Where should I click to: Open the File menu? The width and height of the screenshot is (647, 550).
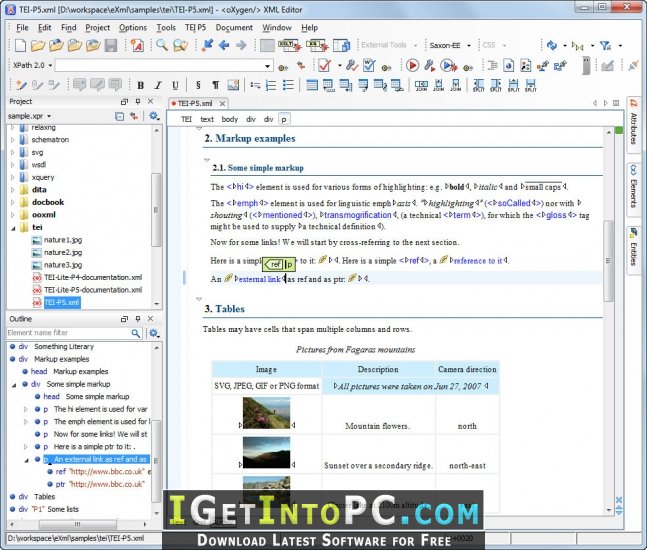coord(22,28)
